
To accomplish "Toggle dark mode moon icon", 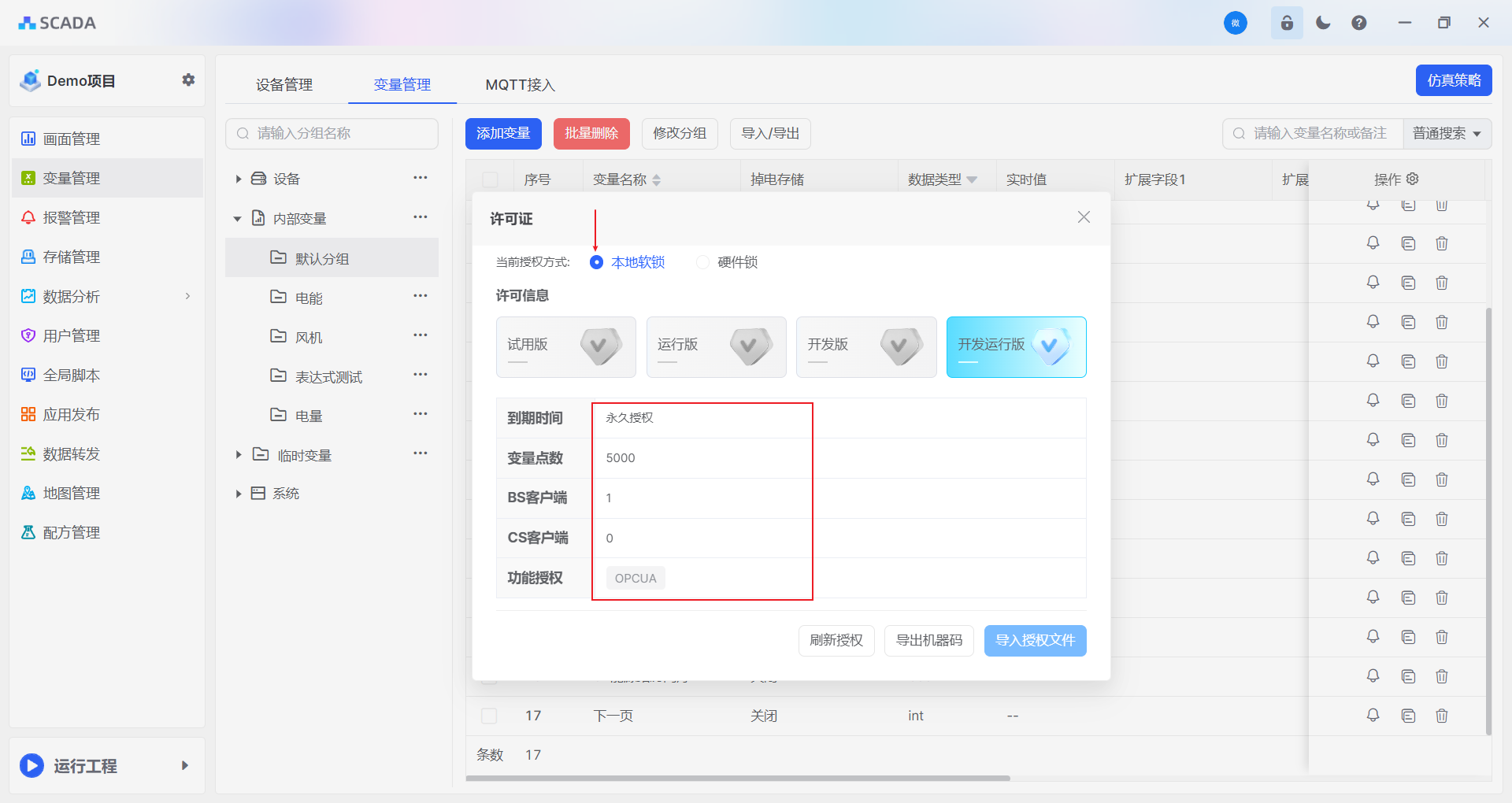I will pos(1323,23).
